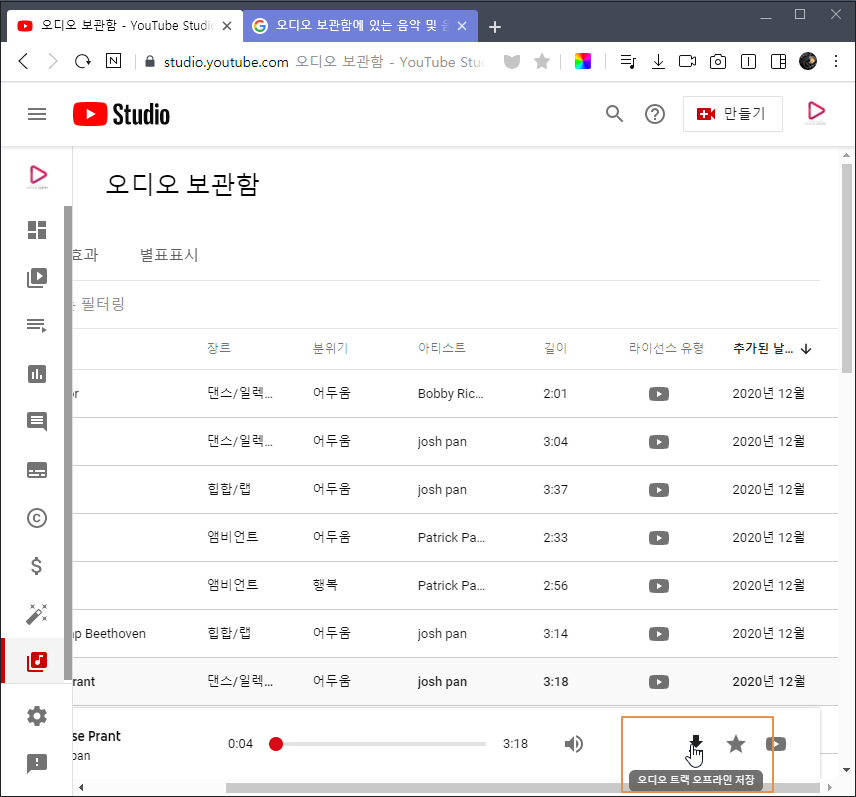Click the Beethoven track title

pos(109,634)
